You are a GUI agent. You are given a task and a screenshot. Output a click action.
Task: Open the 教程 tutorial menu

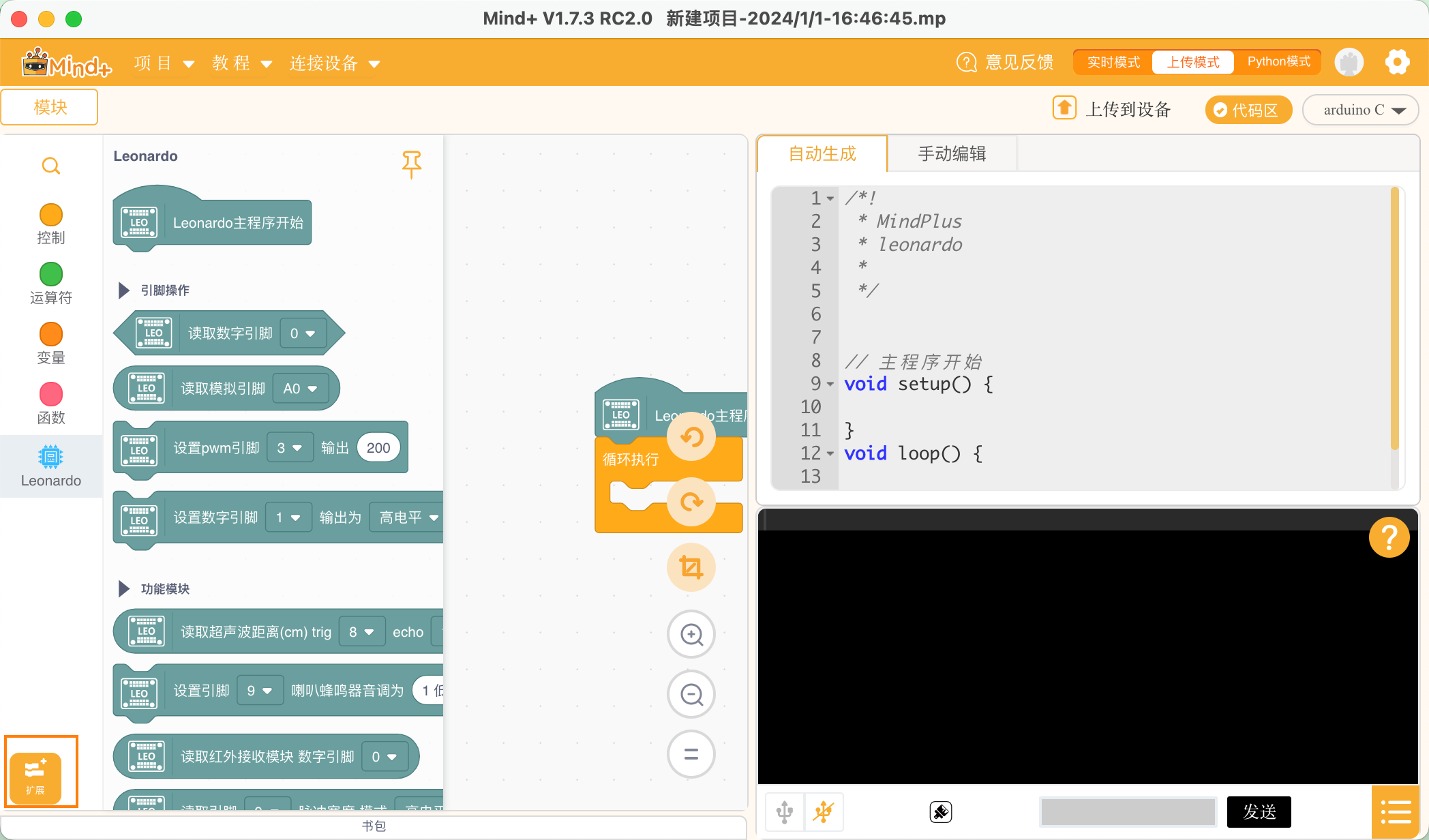coord(242,63)
